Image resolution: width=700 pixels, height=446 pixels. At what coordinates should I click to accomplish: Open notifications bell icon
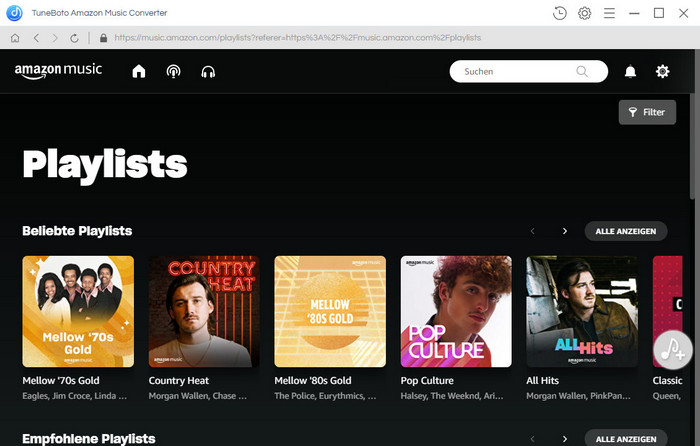point(630,71)
